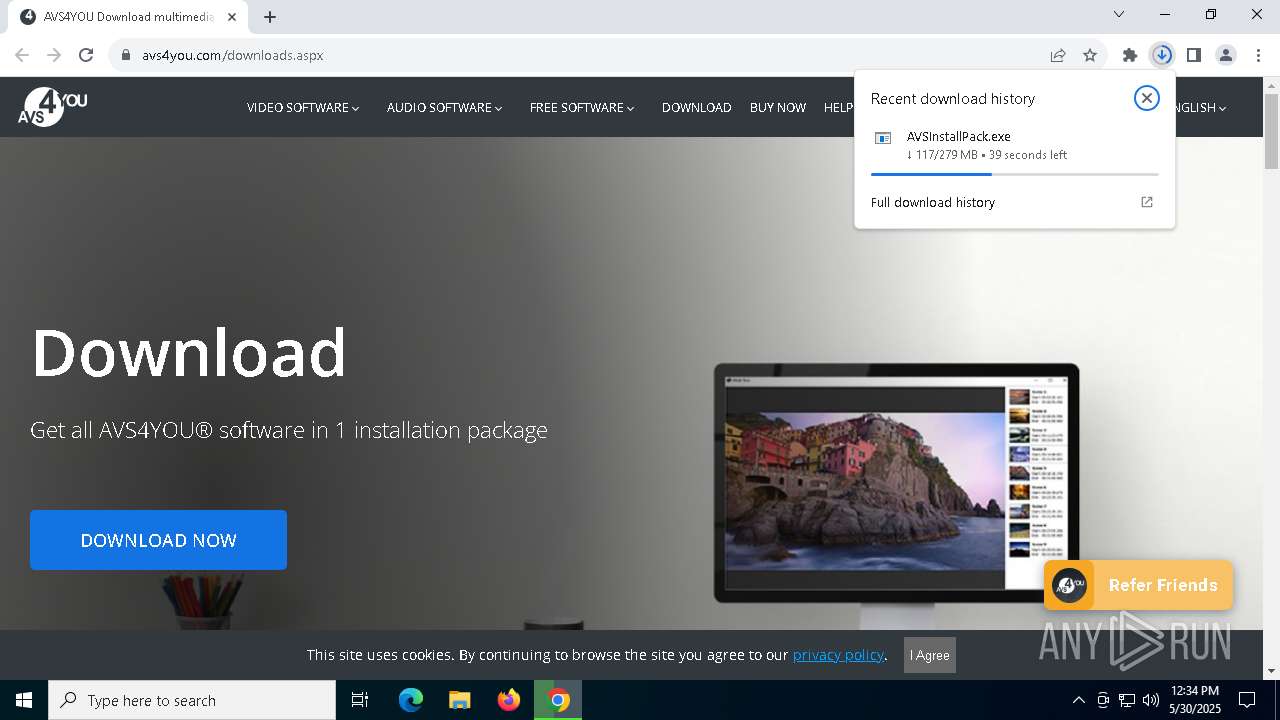Expand the VIDEO SOFTWARE menu
This screenshot has height=720, width=1280.
pos(303,107)
